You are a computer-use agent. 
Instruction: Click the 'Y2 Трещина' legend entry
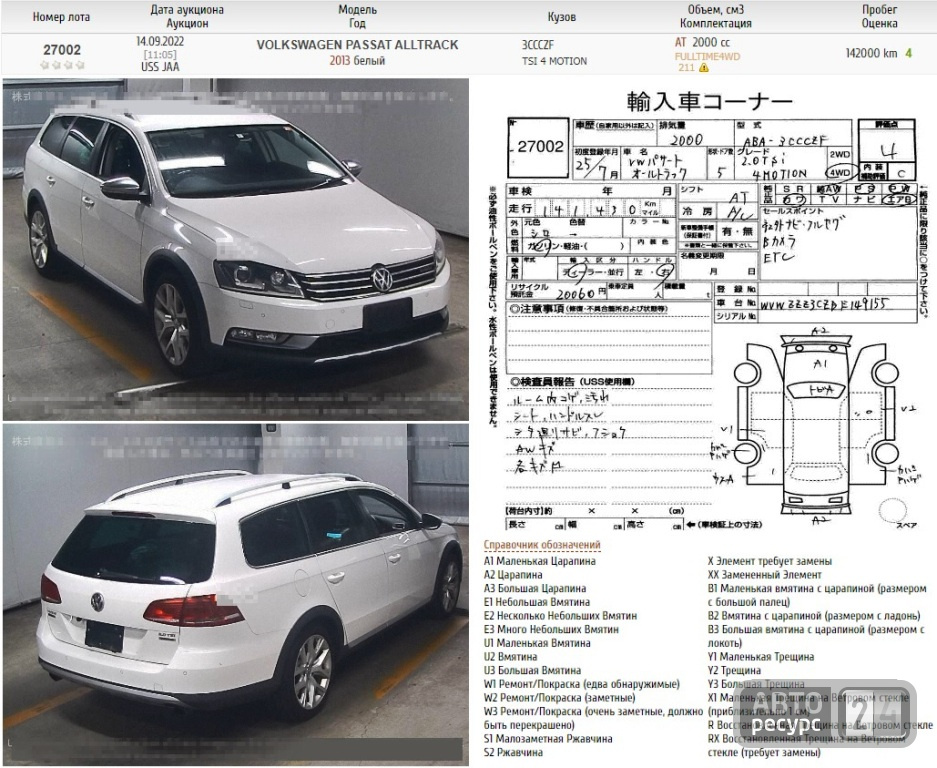[734, 671]
